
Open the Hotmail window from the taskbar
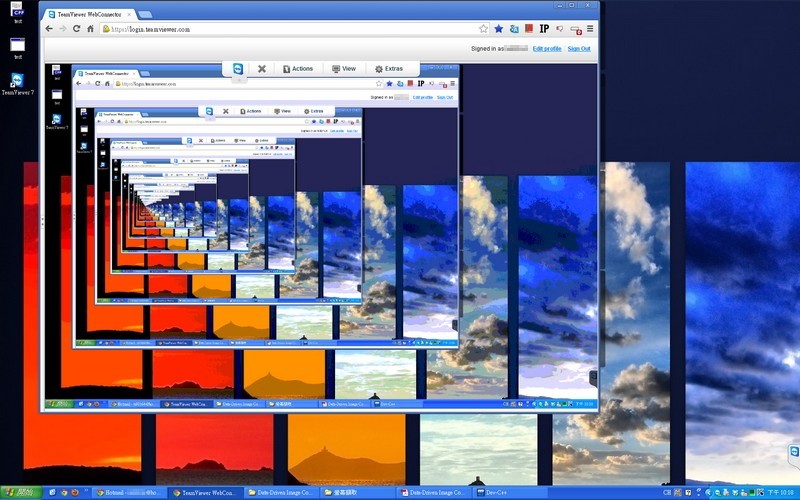pyautogui.click(x=128, y=492)
